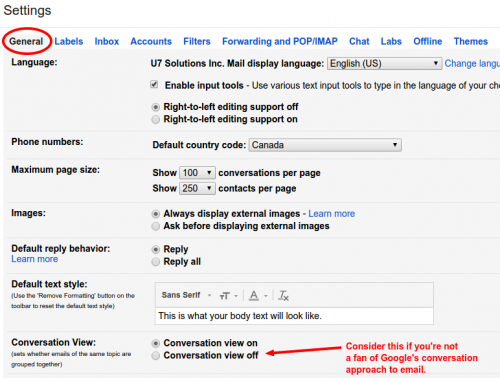The image size is (500, 378).
Task: Select Right-to-left editing support on
Action: pos(155,119)
